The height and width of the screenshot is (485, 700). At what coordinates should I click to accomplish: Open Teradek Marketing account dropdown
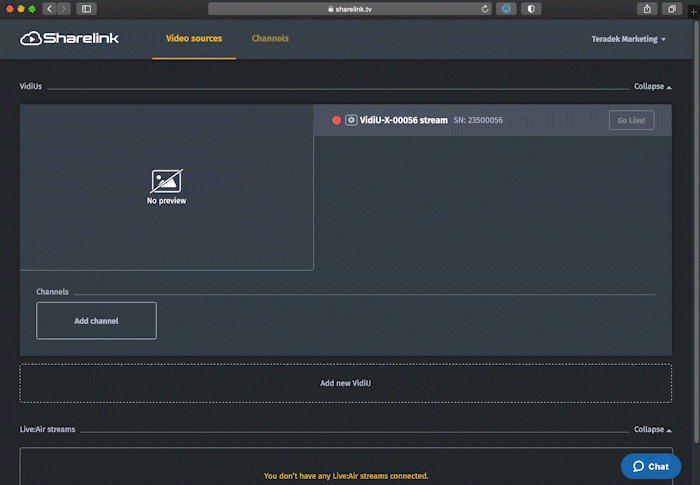tap(629, 39)
